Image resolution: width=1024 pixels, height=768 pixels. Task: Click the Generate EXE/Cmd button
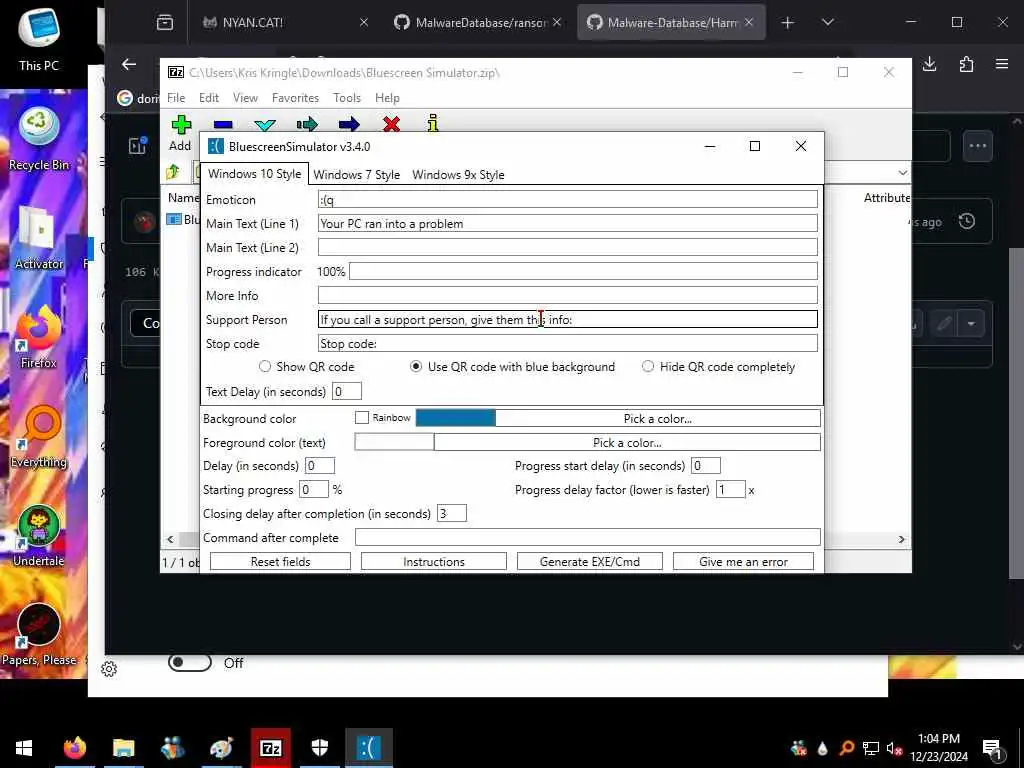(x=590, y=562)
